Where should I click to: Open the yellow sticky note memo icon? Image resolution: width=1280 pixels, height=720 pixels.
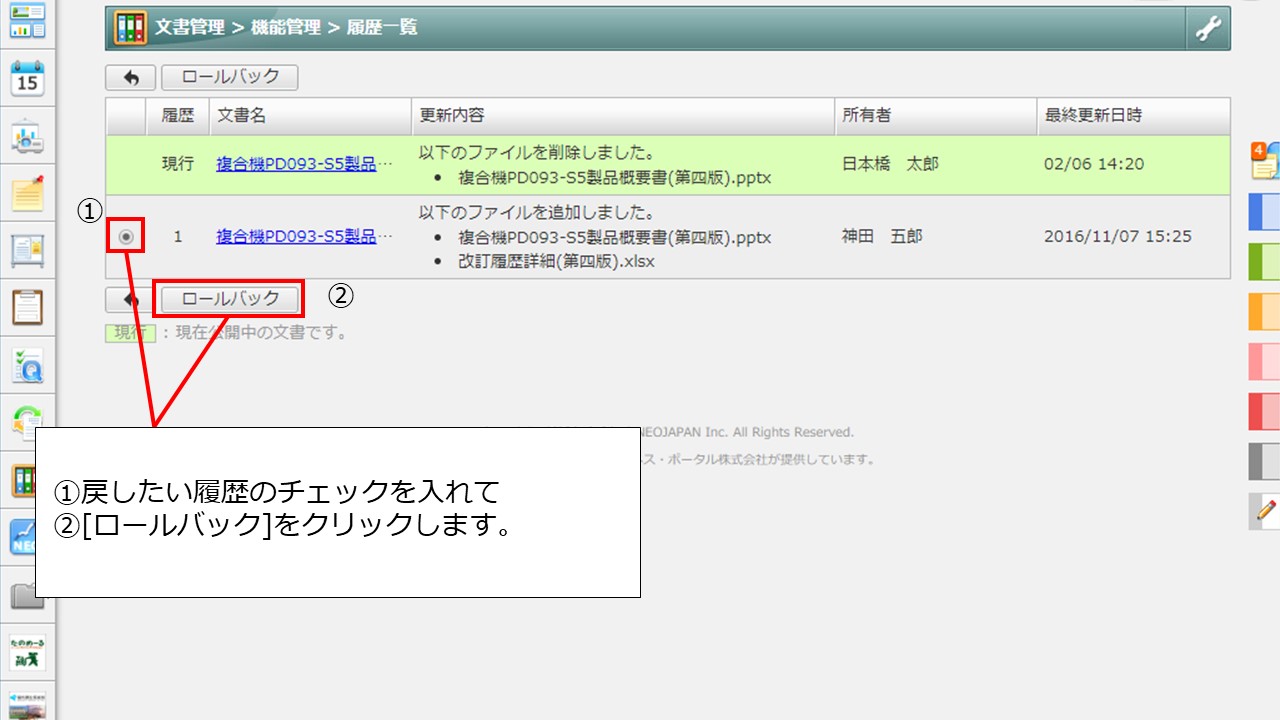[x=27, y=193]
